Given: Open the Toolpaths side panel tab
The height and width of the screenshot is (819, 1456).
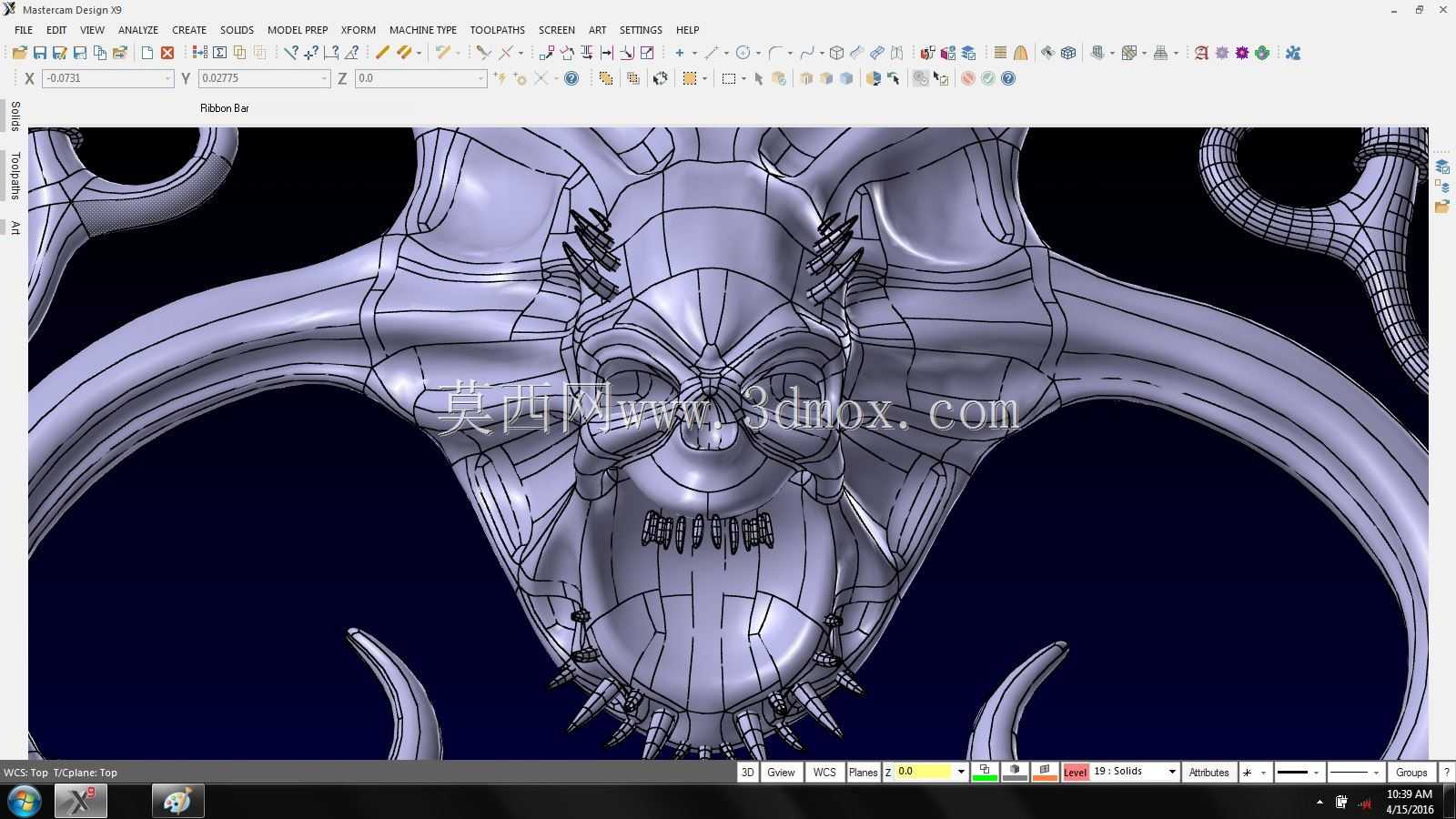Looking at the screenshot, I should click(15, 176).
